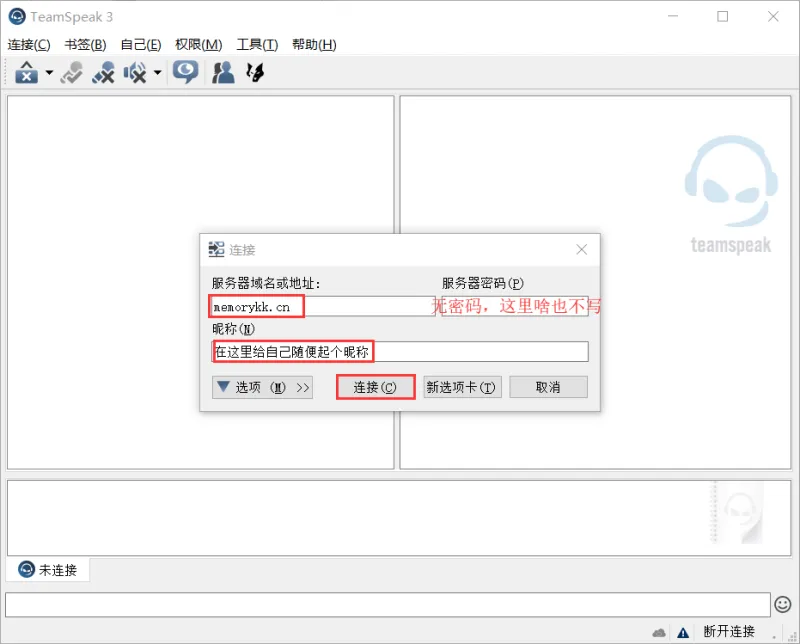This screenshot has width=800, height=644.
Task: Click the away status toolbar icon
Action: 27,72
